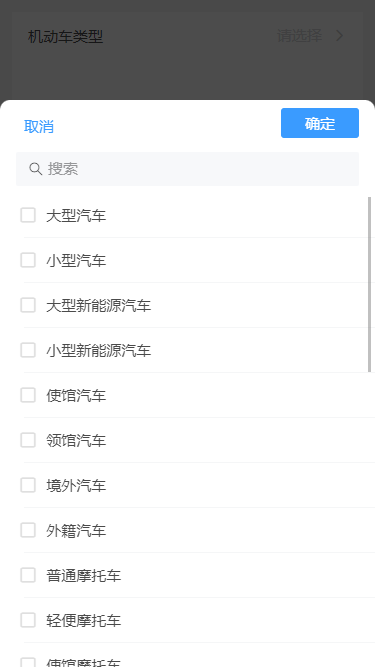Image resolution: width=375 pixels, height=667 pixels.
Task: Click the 取消 cancel link
Action: pyautogui.click(x=39, y=126)
